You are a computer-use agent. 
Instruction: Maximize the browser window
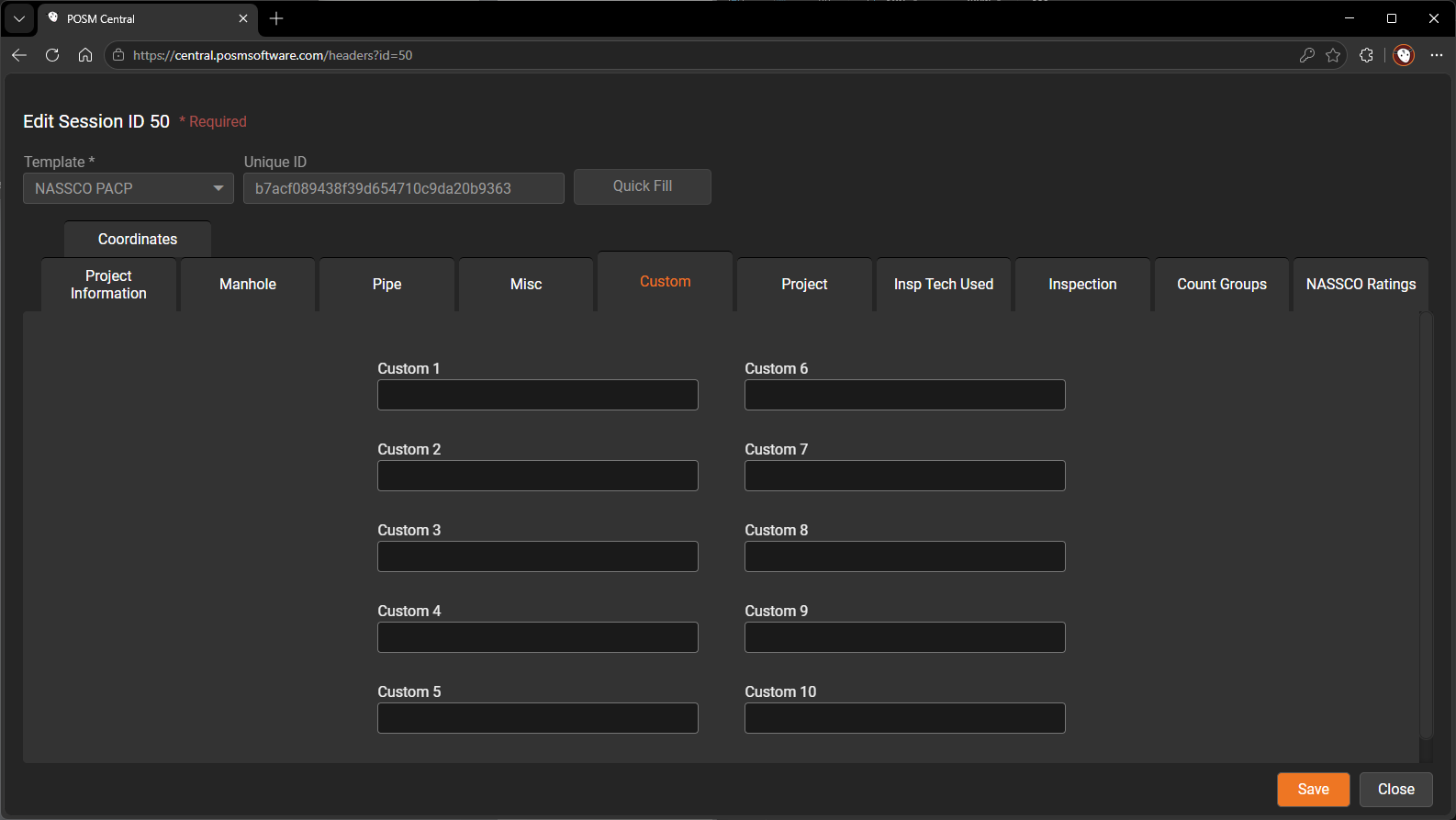(x=1392, y=18)
